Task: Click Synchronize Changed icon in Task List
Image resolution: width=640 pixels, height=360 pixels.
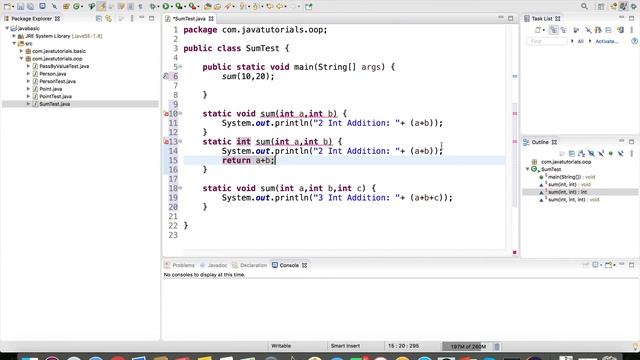Action: click(620, 30)
